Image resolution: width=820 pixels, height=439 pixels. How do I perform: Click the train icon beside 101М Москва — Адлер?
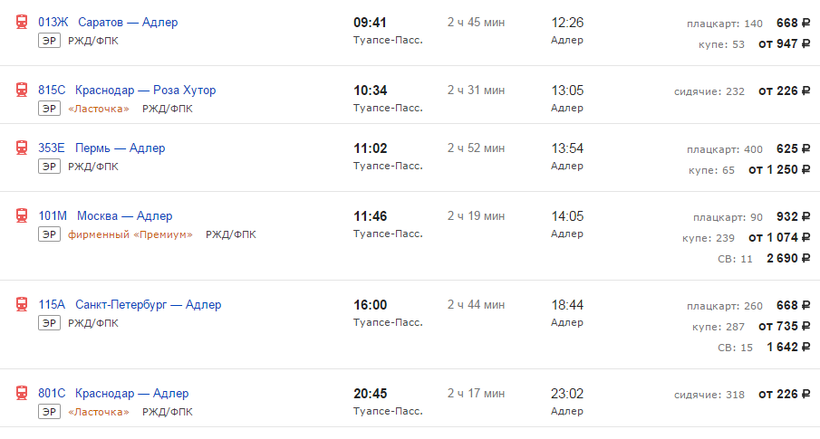pos(21,216)
